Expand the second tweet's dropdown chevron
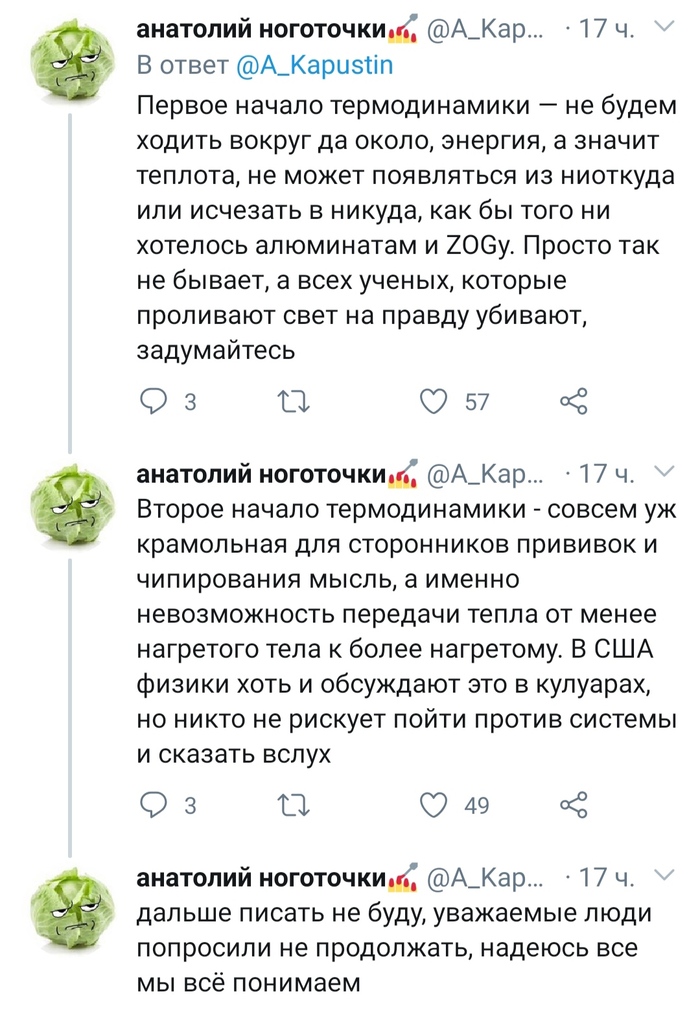Viewport: 700px width, 1009px height. click(666, 471)
